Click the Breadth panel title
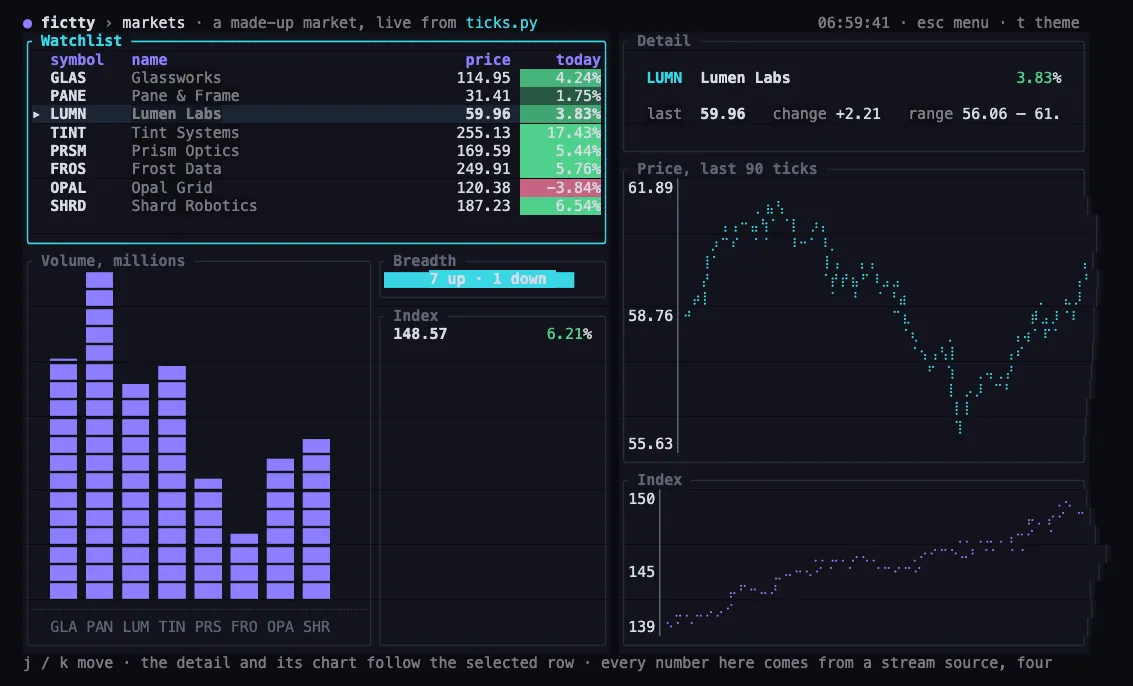 click(424, 260)
